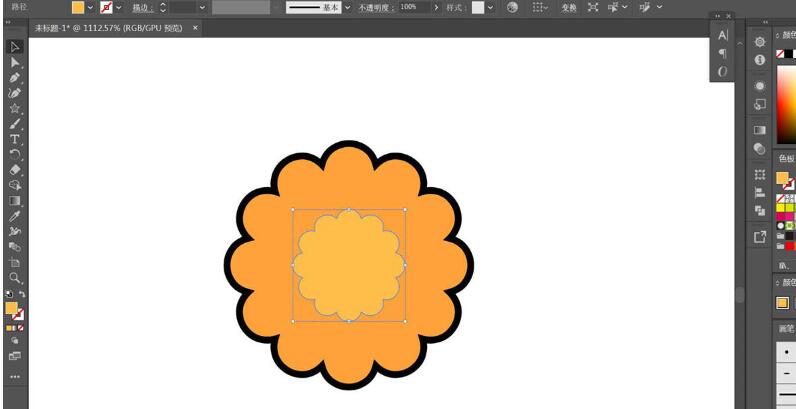The height and width of the screenshot is (409, 796).
Task: Click the orange fill swatch in control bar
Action: tap(78, 7)
